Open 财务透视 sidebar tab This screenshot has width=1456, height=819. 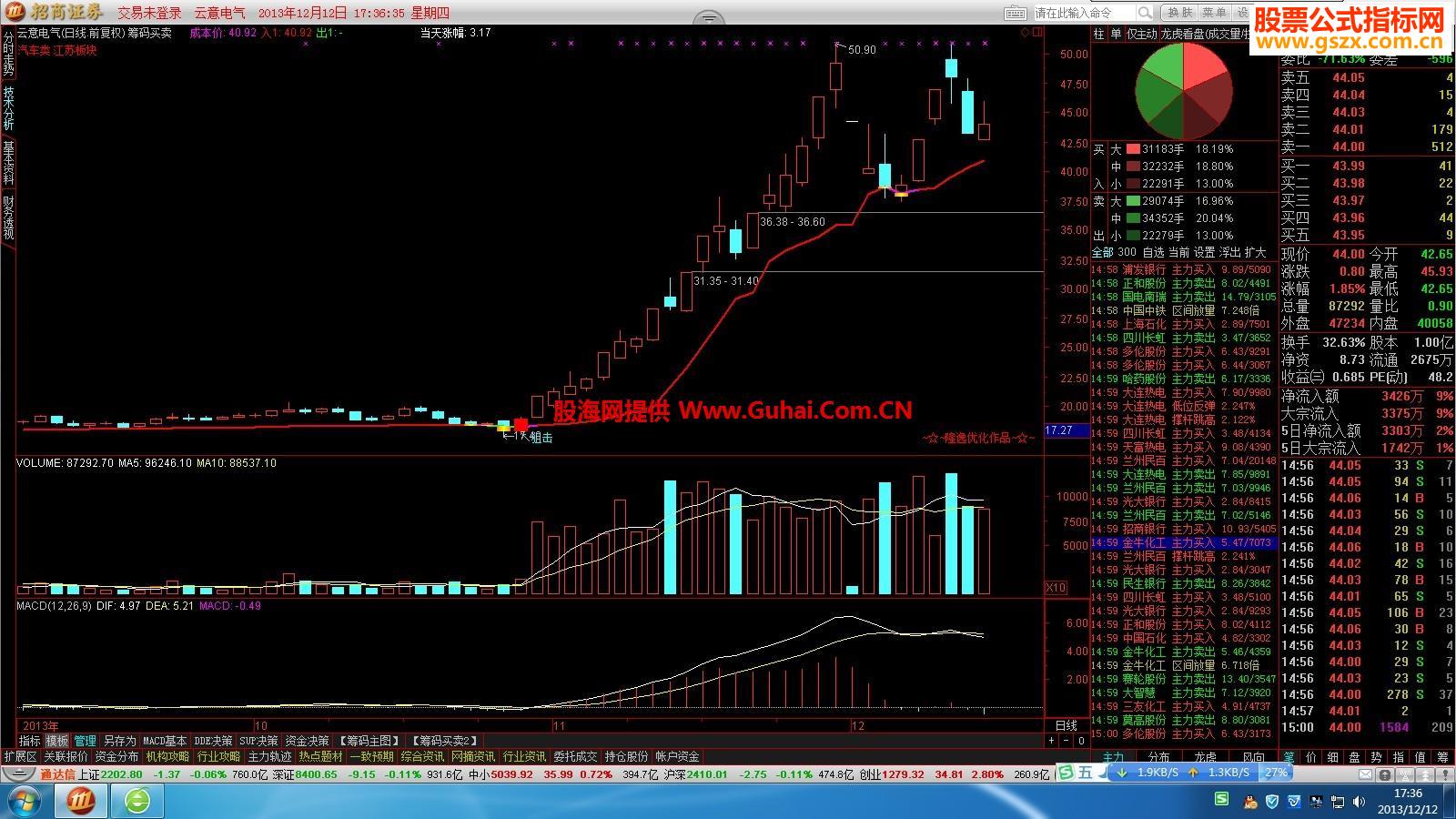tap(8, 218)
